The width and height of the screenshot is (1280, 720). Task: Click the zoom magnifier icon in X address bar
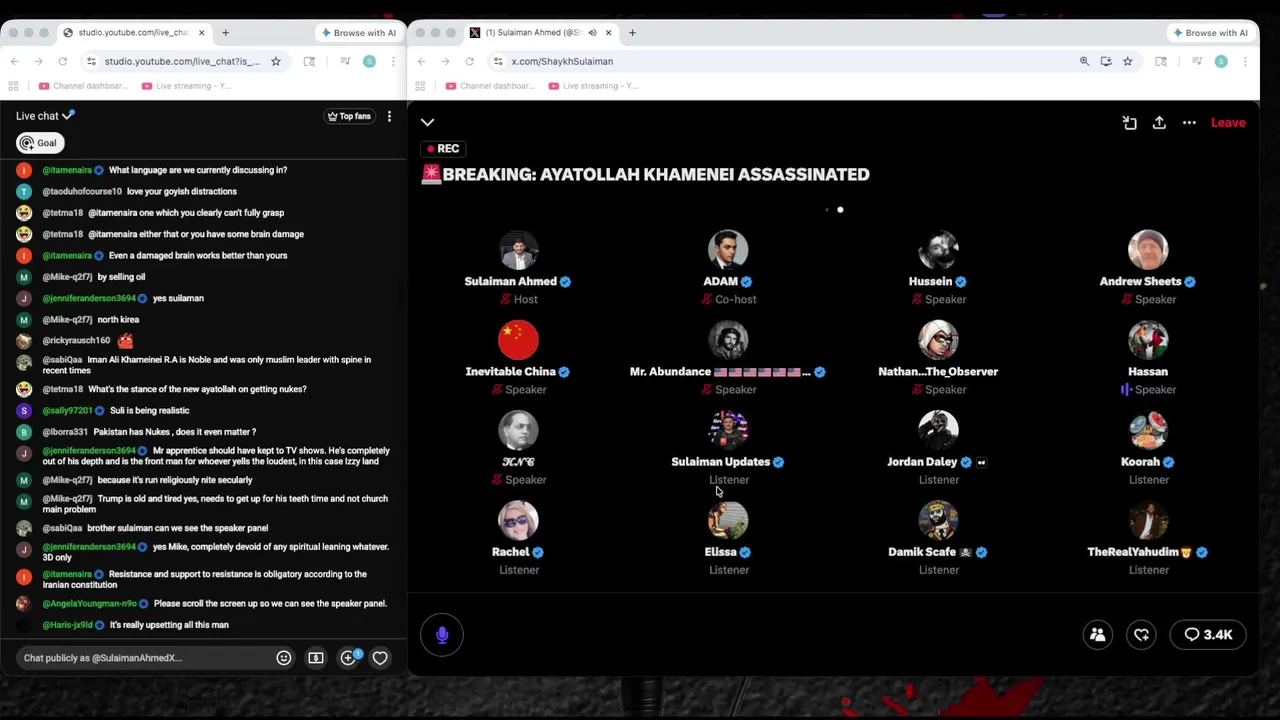point(1084,61)
